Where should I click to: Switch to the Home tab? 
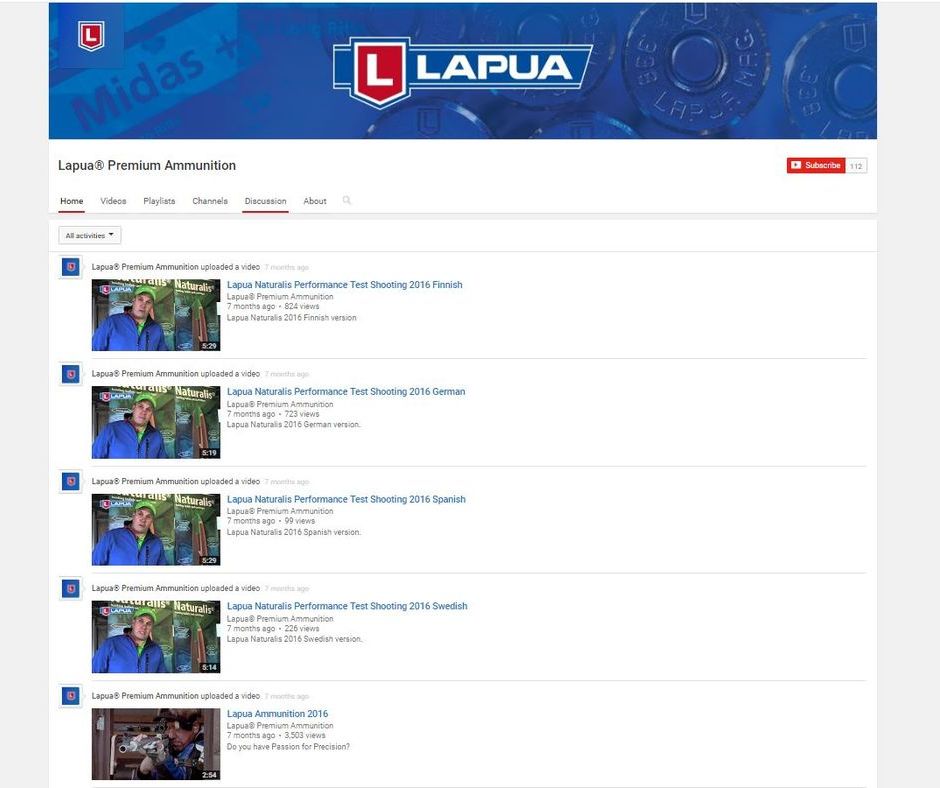[x=72, y=201]
